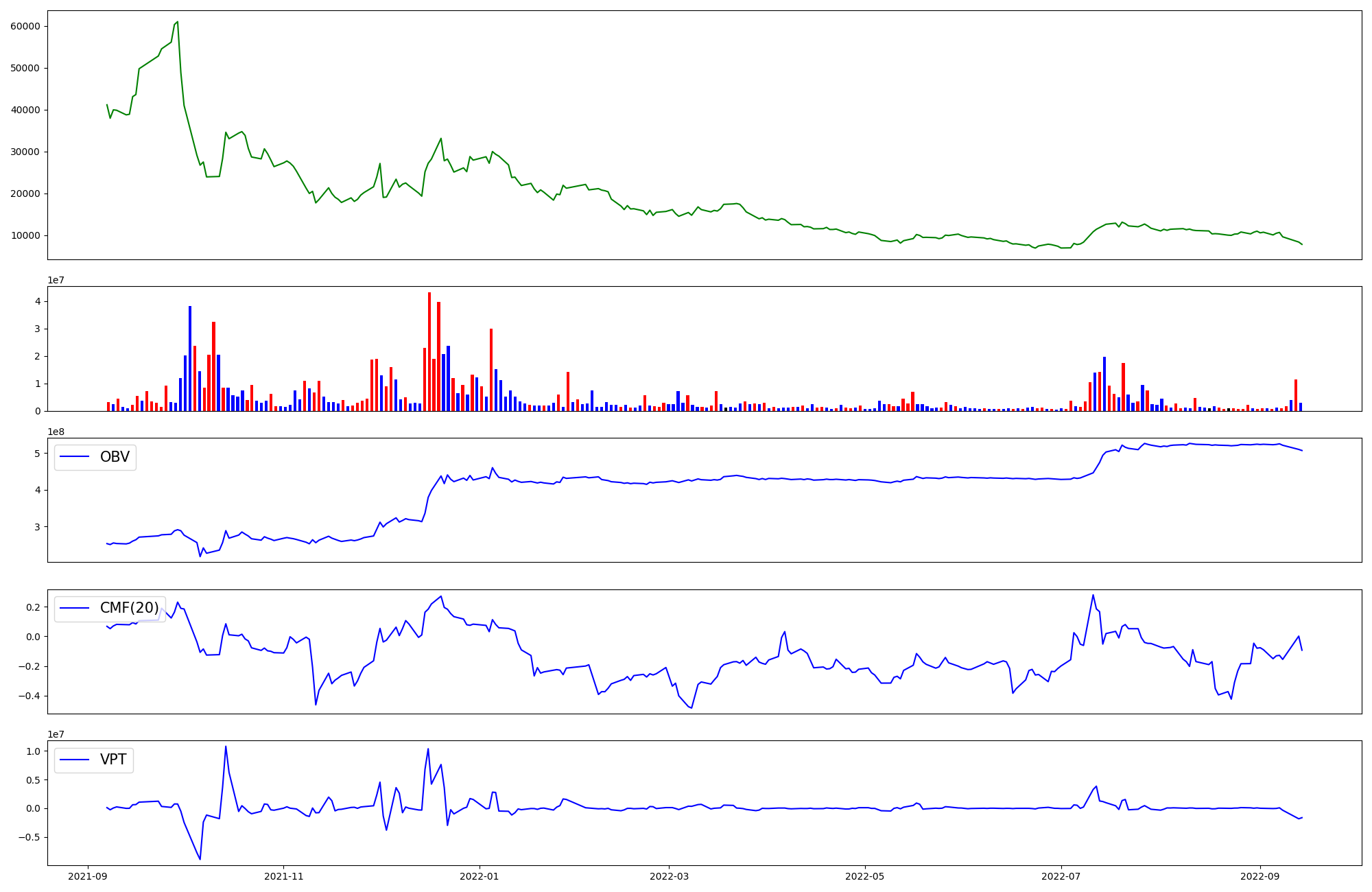Viewport: 1372px width, 892px height.
Task: Click the −0.4 tick on CMF axis
Action: (x=29, y=696)
